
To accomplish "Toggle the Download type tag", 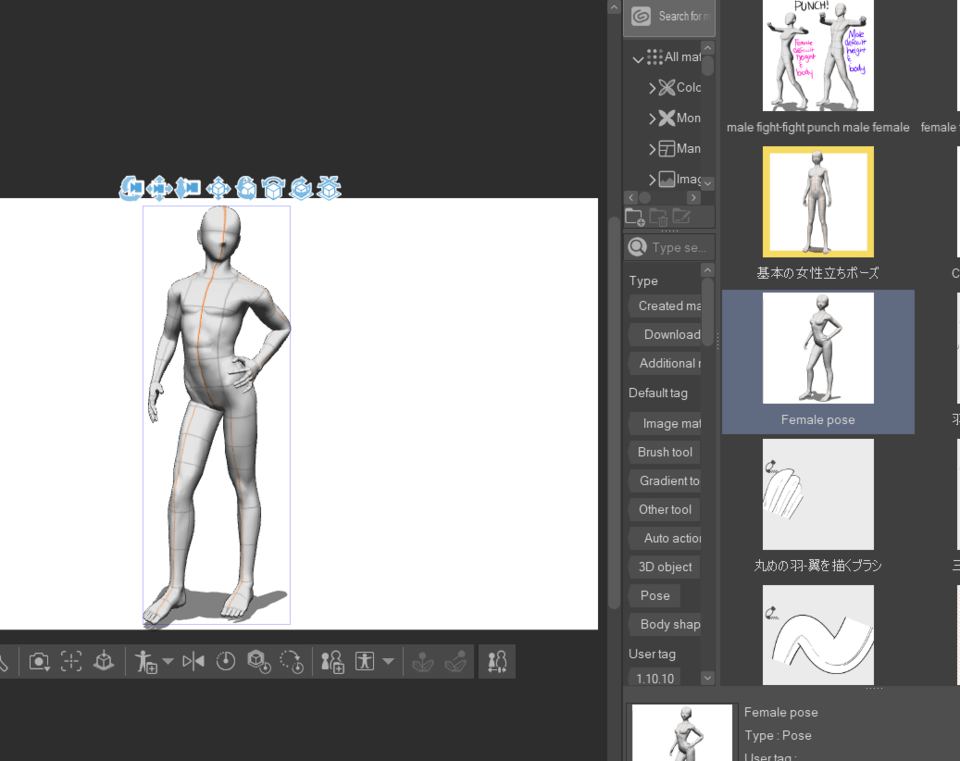I will [x=665, y=334].
